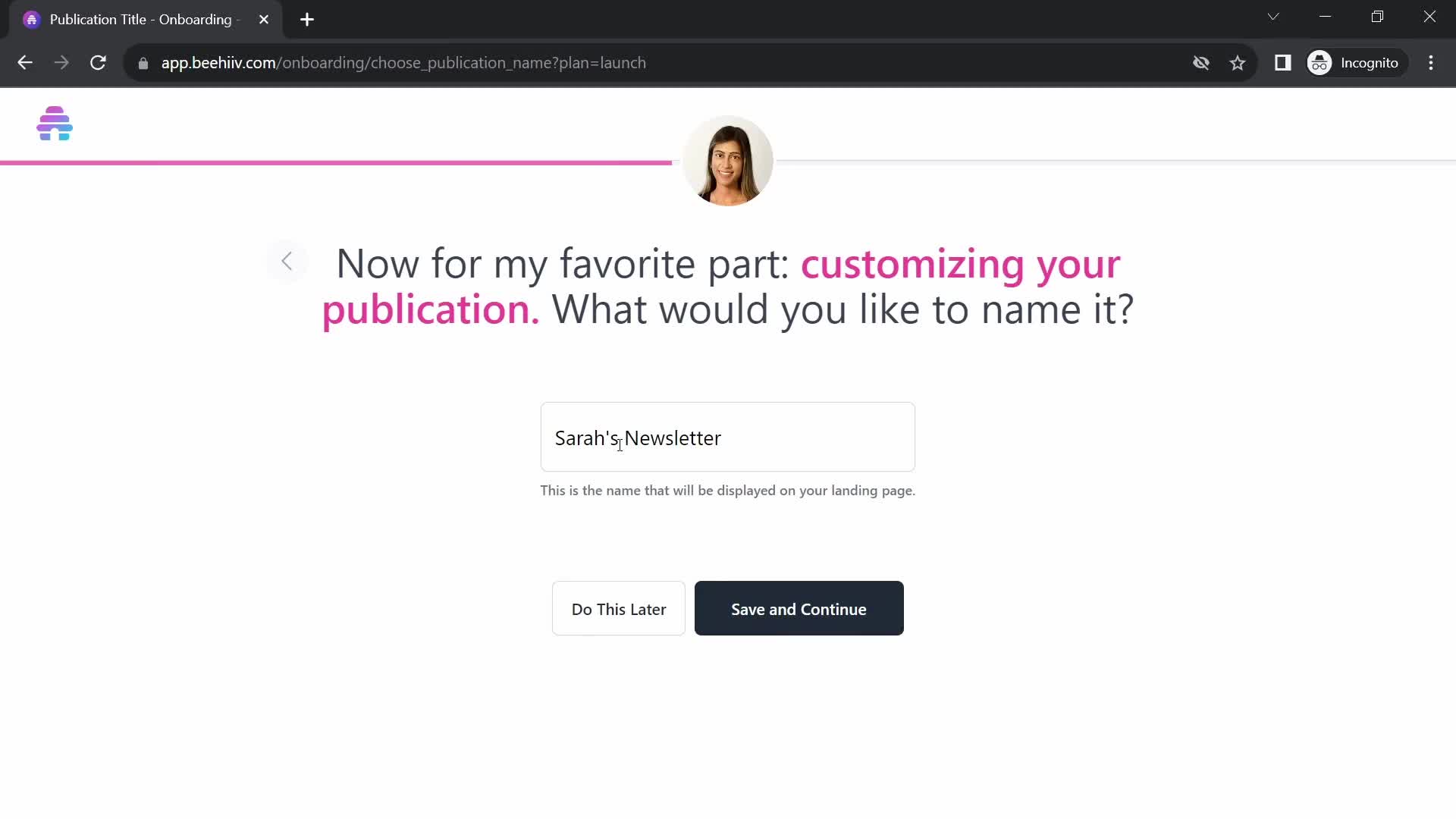Click the browser settings three-dot menu icon
Viewport: 1456px width, 819px height.
coord(1434,63)
